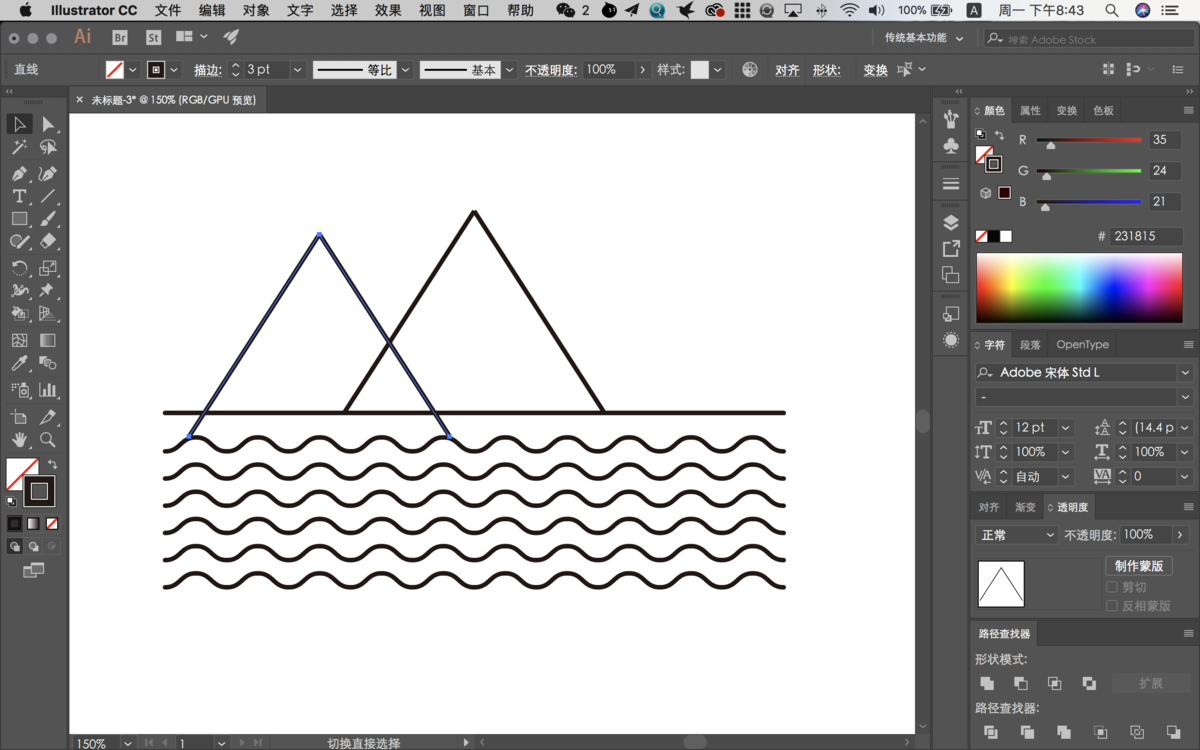The height and width of the screenshot is (750, 1200).
Task: Click the opacity mask triangle thumbnail
Action: tap(1001, 584)
